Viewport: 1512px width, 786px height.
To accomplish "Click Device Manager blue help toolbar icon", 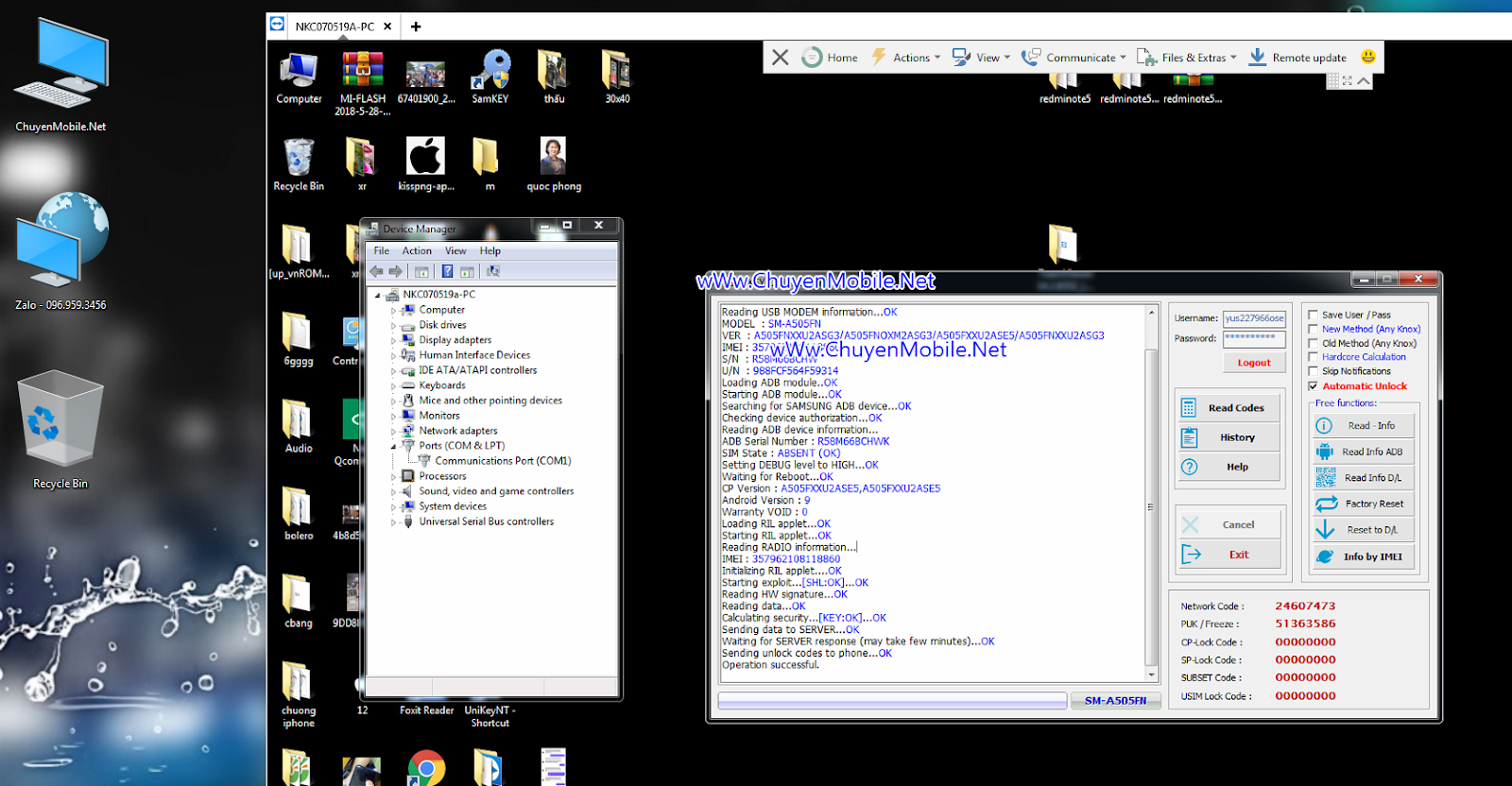I will coord(447,271).
